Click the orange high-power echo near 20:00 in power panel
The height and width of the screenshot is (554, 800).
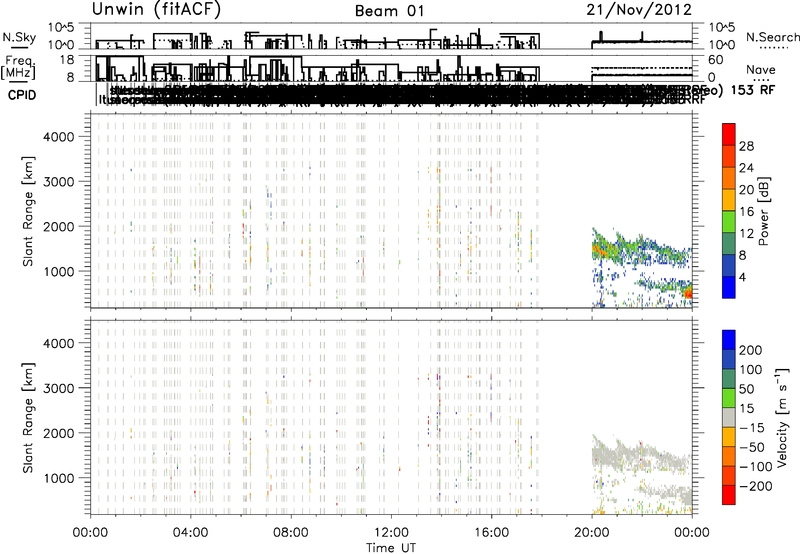[x=599, y=250]
